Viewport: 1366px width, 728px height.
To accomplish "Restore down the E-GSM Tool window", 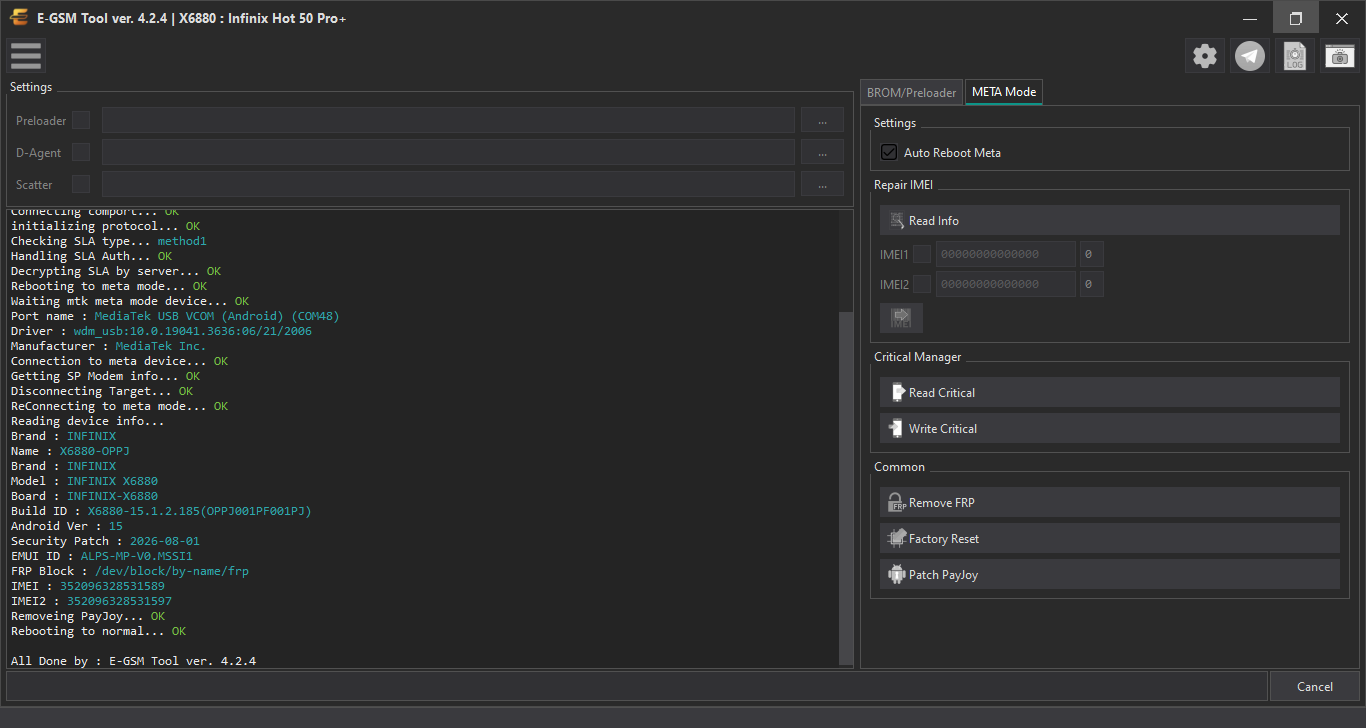I will tap(1296, 18).
